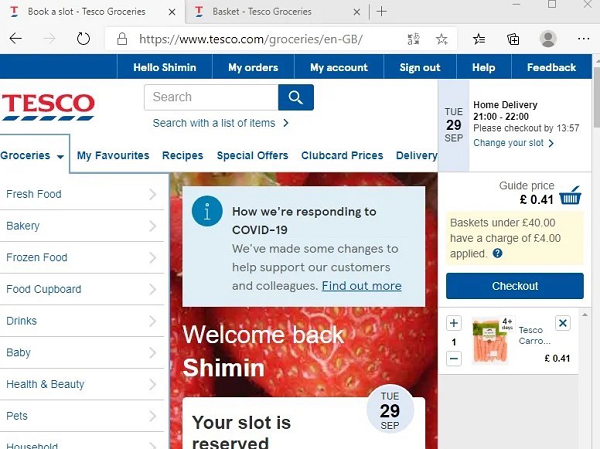
Task: Open Recipes navigation item
Action: click(x=183, y=155)
